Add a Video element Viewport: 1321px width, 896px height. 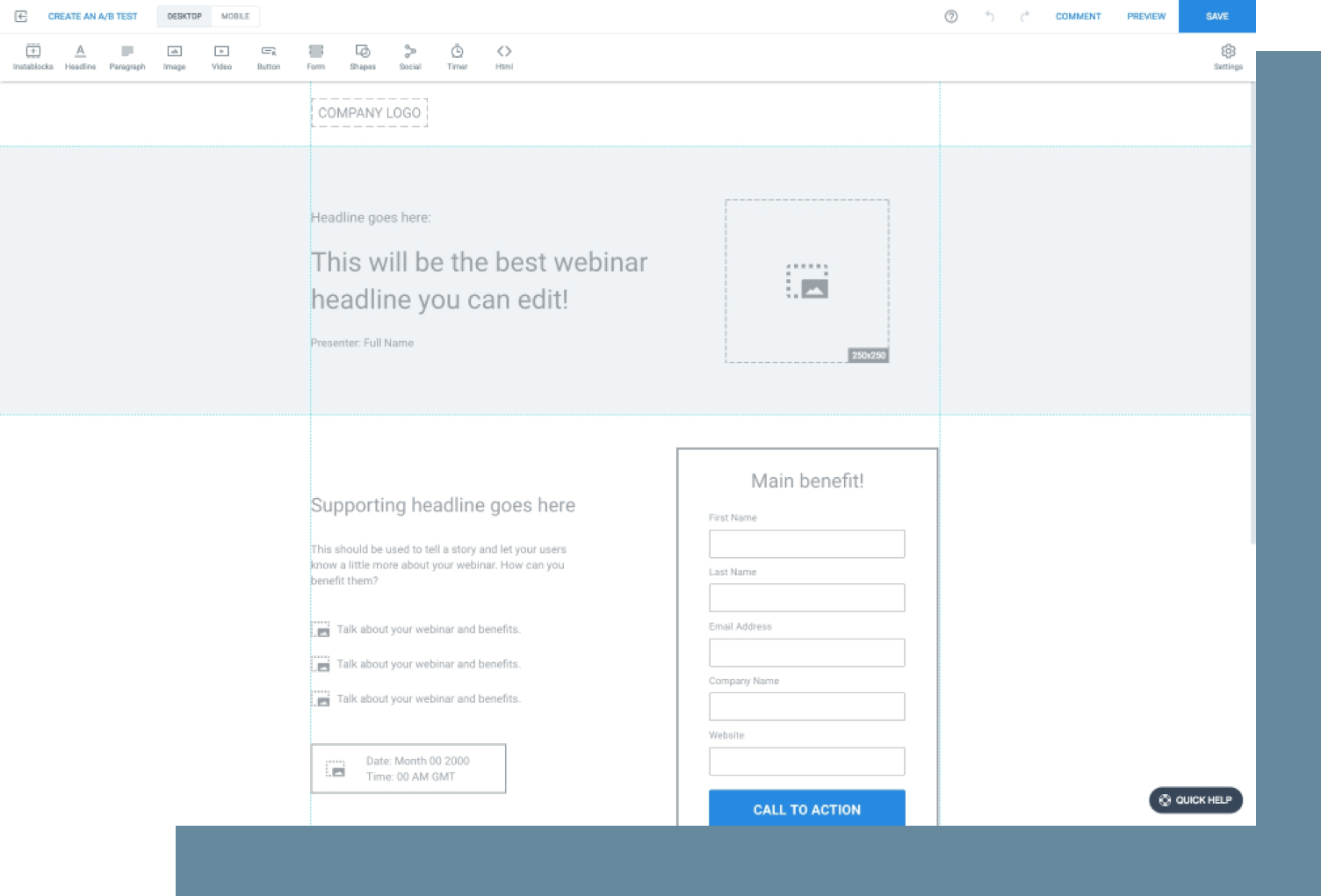221,57
